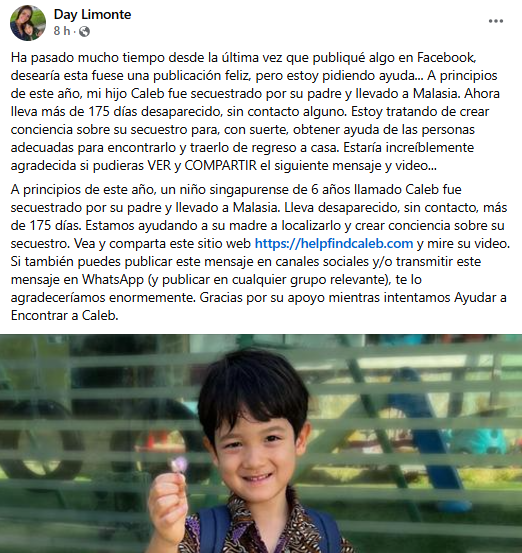
Task: Click the Day Limonte author name
Action: point(92,14)
